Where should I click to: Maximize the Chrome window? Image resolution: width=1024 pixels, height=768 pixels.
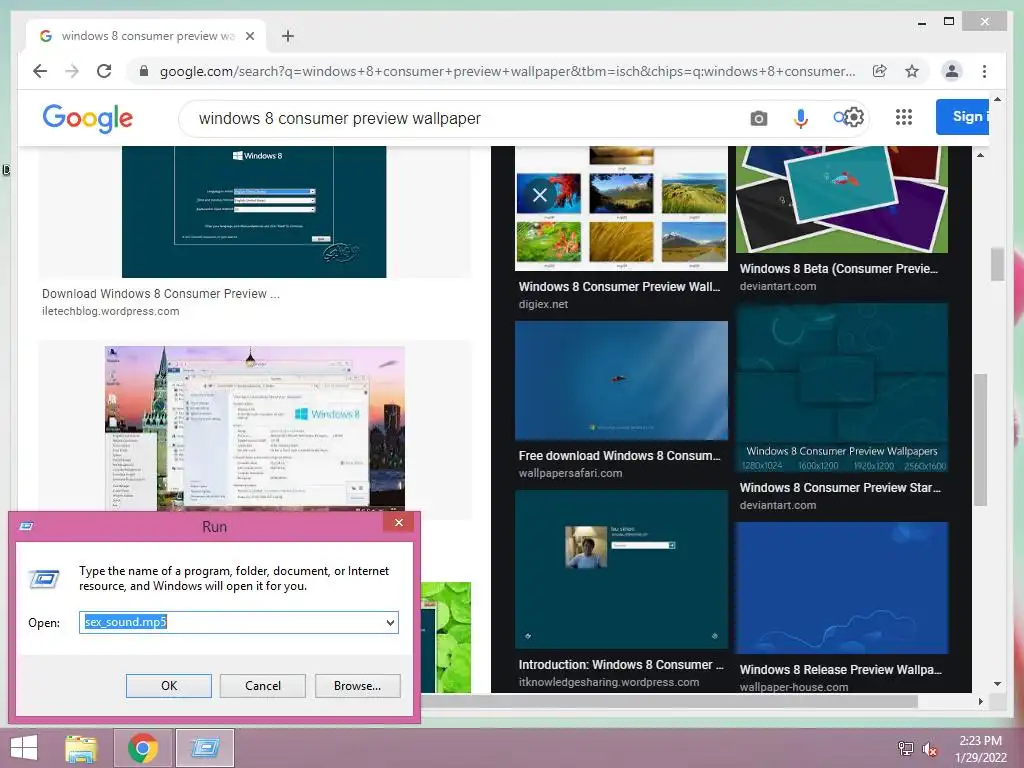pyautogui.click(x=949, y=22)
